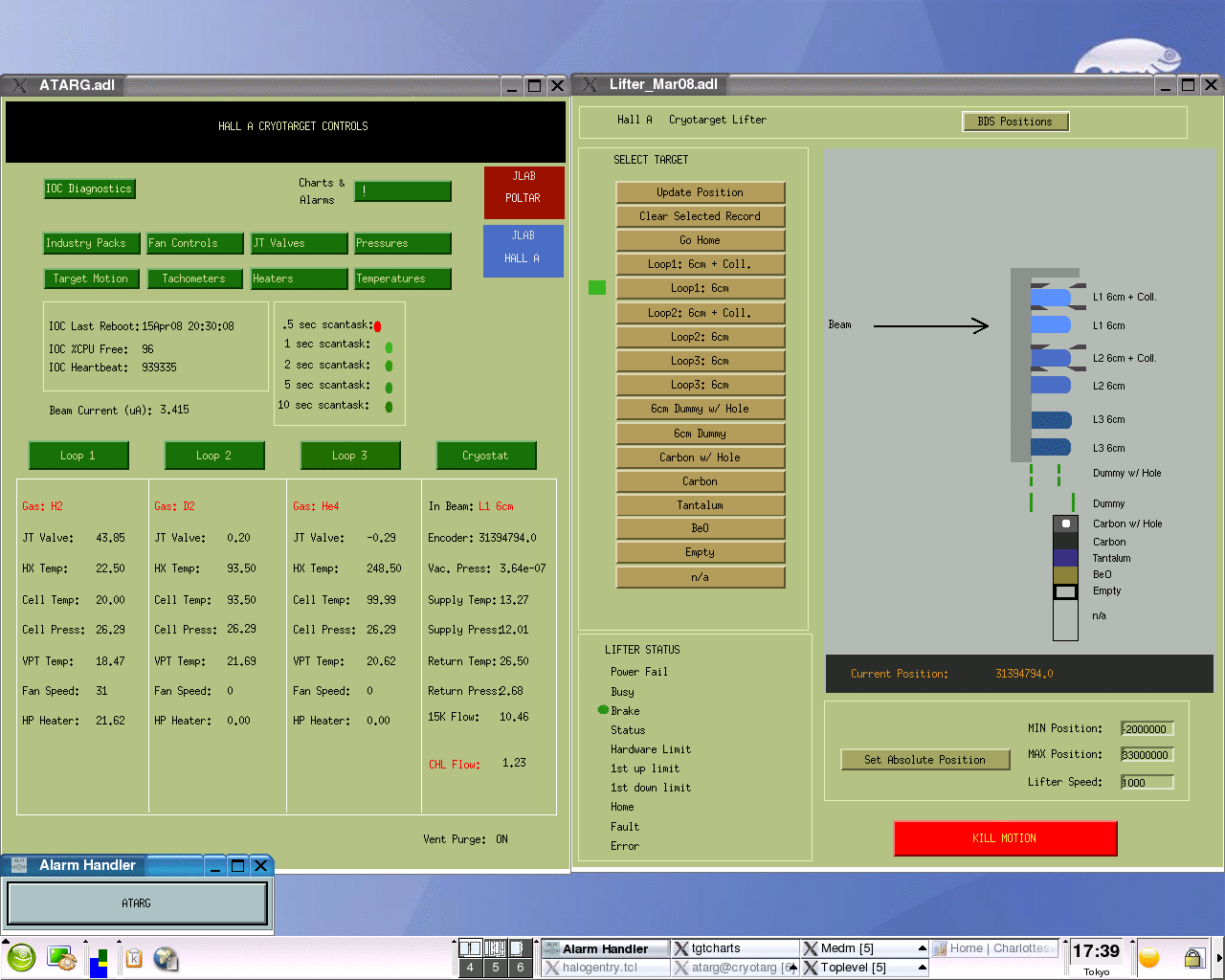Click Clear Selected Record
Screen dimensions: 1225x980
[701, 216]
